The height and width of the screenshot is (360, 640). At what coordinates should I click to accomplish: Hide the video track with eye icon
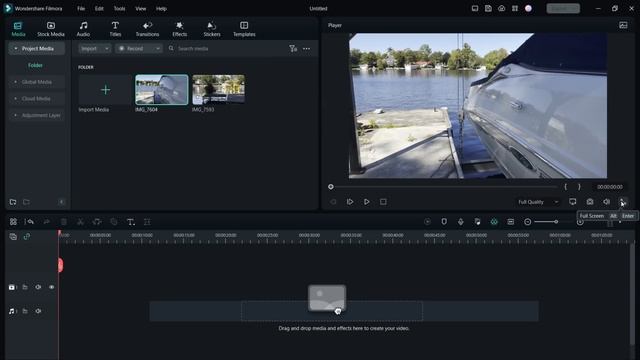coord(51,287)
